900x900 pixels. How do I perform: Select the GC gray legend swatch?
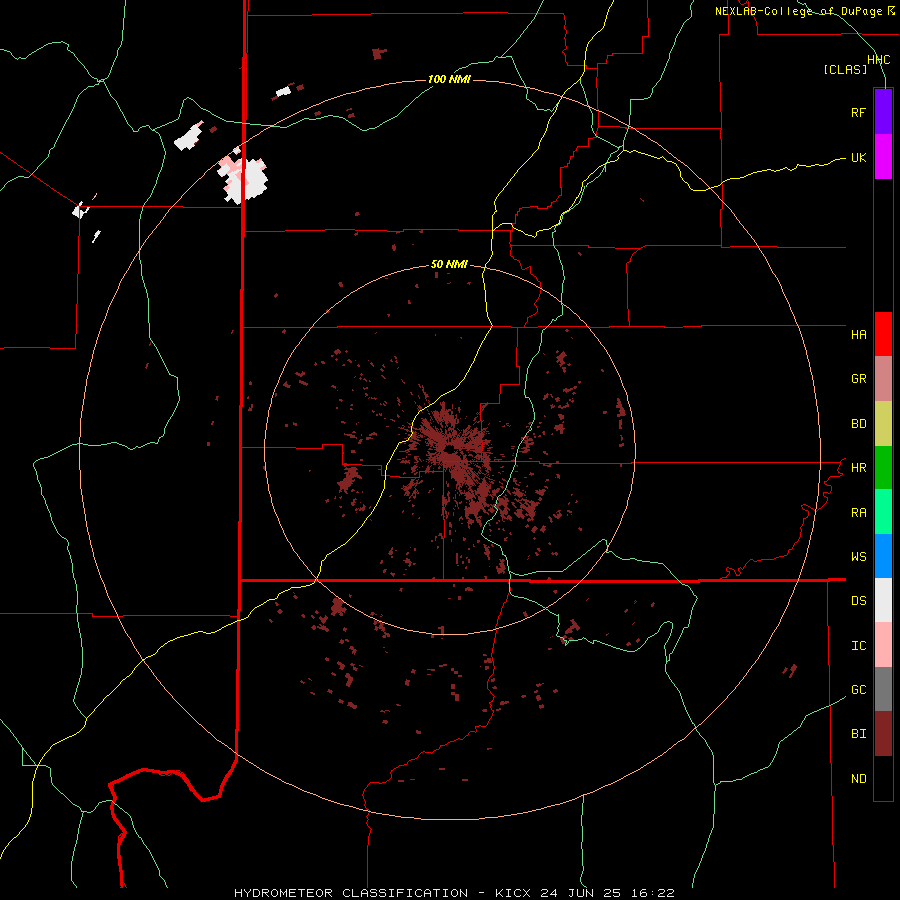pyautogui.click(x=883, y=689)
